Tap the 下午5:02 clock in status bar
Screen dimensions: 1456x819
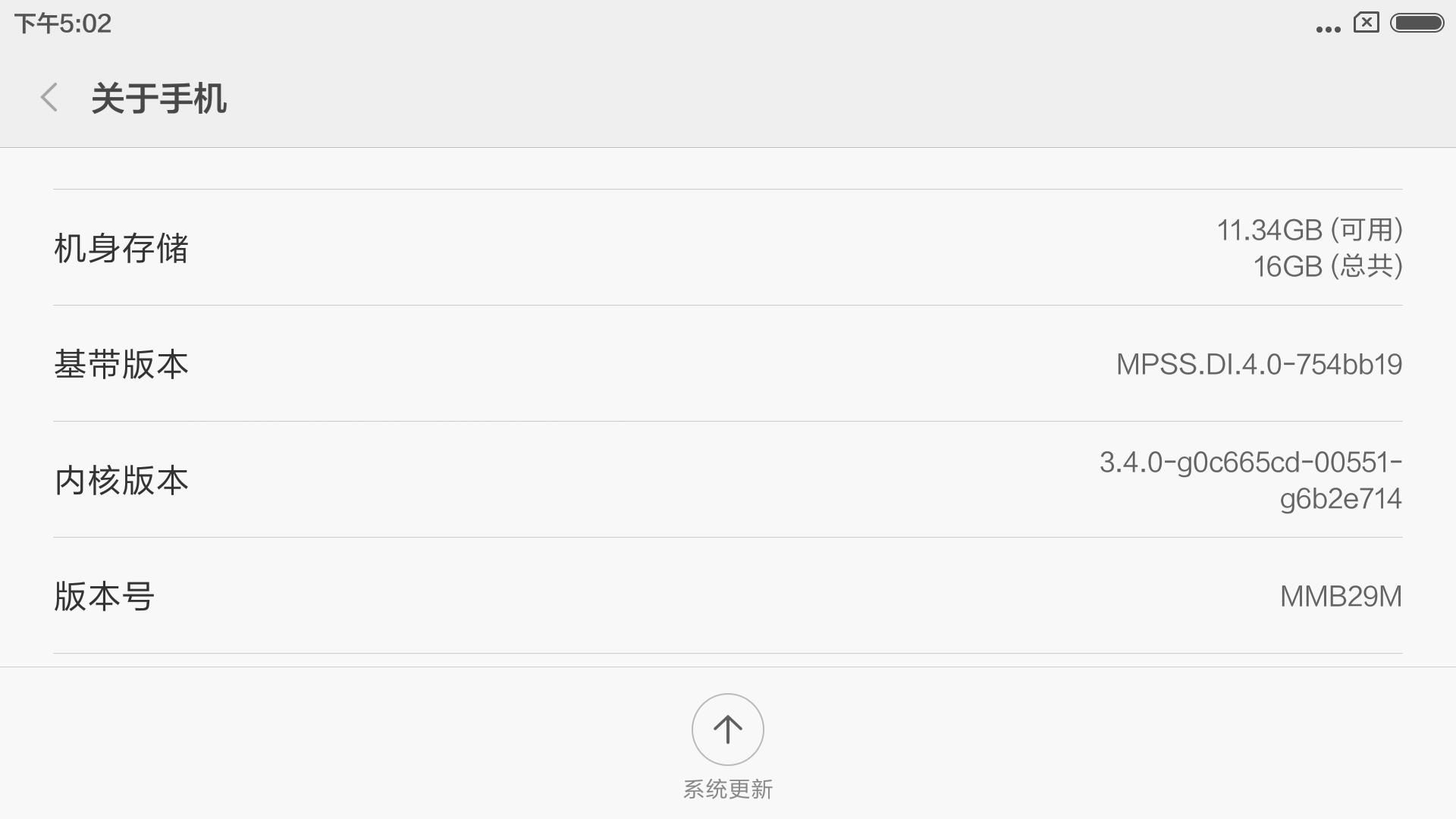[63, 24]
